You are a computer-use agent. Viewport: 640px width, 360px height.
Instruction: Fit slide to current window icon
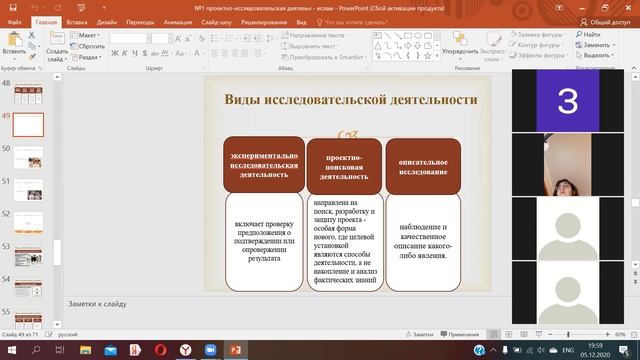(x=634, y=334)
